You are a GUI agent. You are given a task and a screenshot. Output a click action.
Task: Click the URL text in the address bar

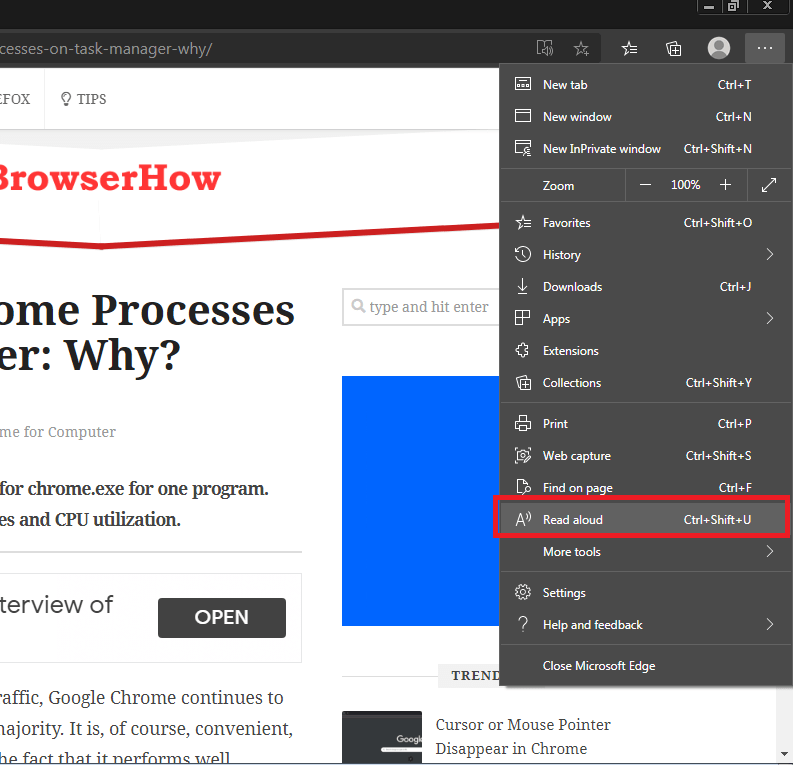click(x=106, y=49)
